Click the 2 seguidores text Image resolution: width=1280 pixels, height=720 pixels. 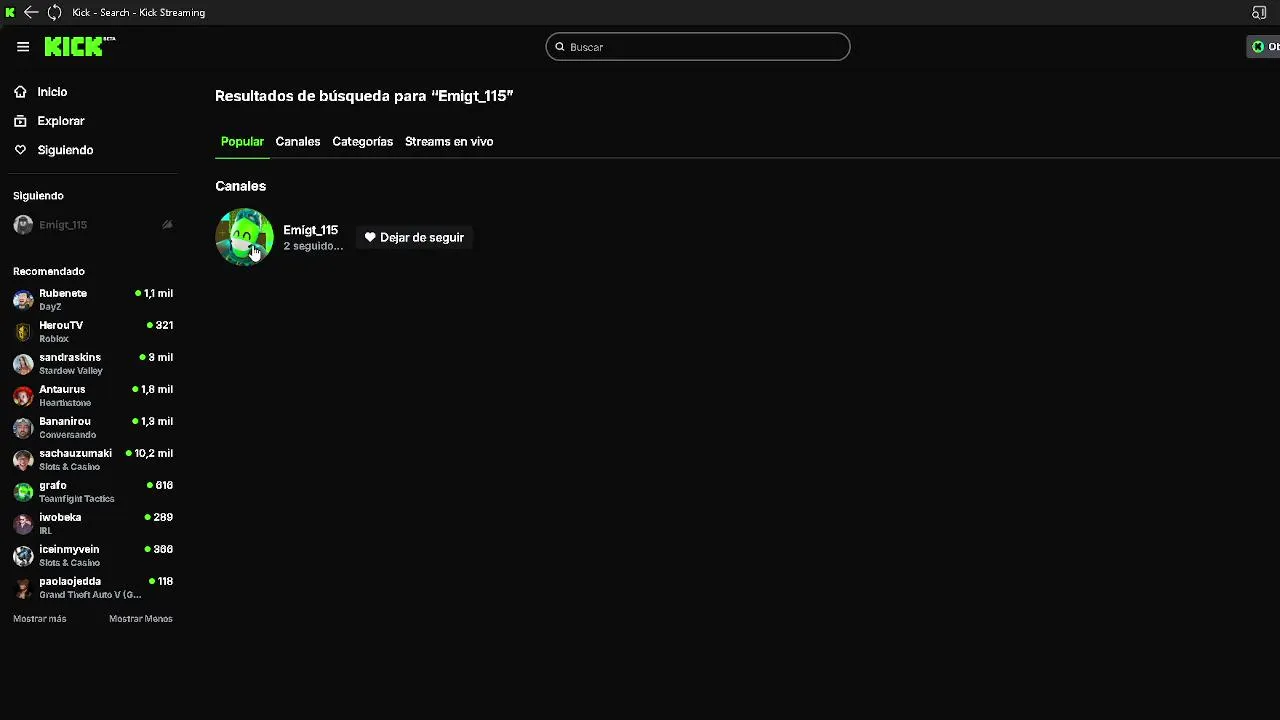pyautogui.click(x=313, y=246)
